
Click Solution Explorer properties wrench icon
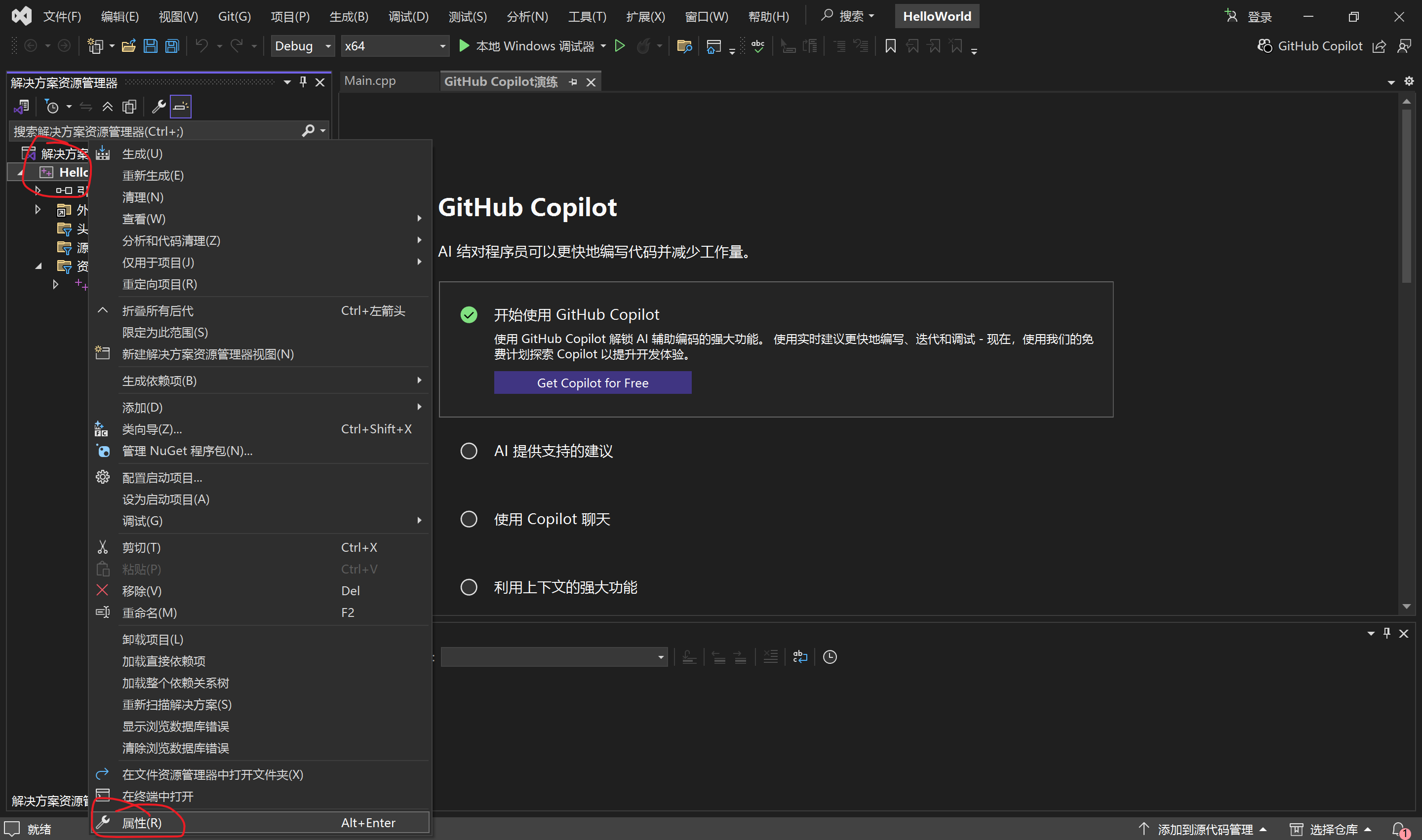click(x=159, y=107)
